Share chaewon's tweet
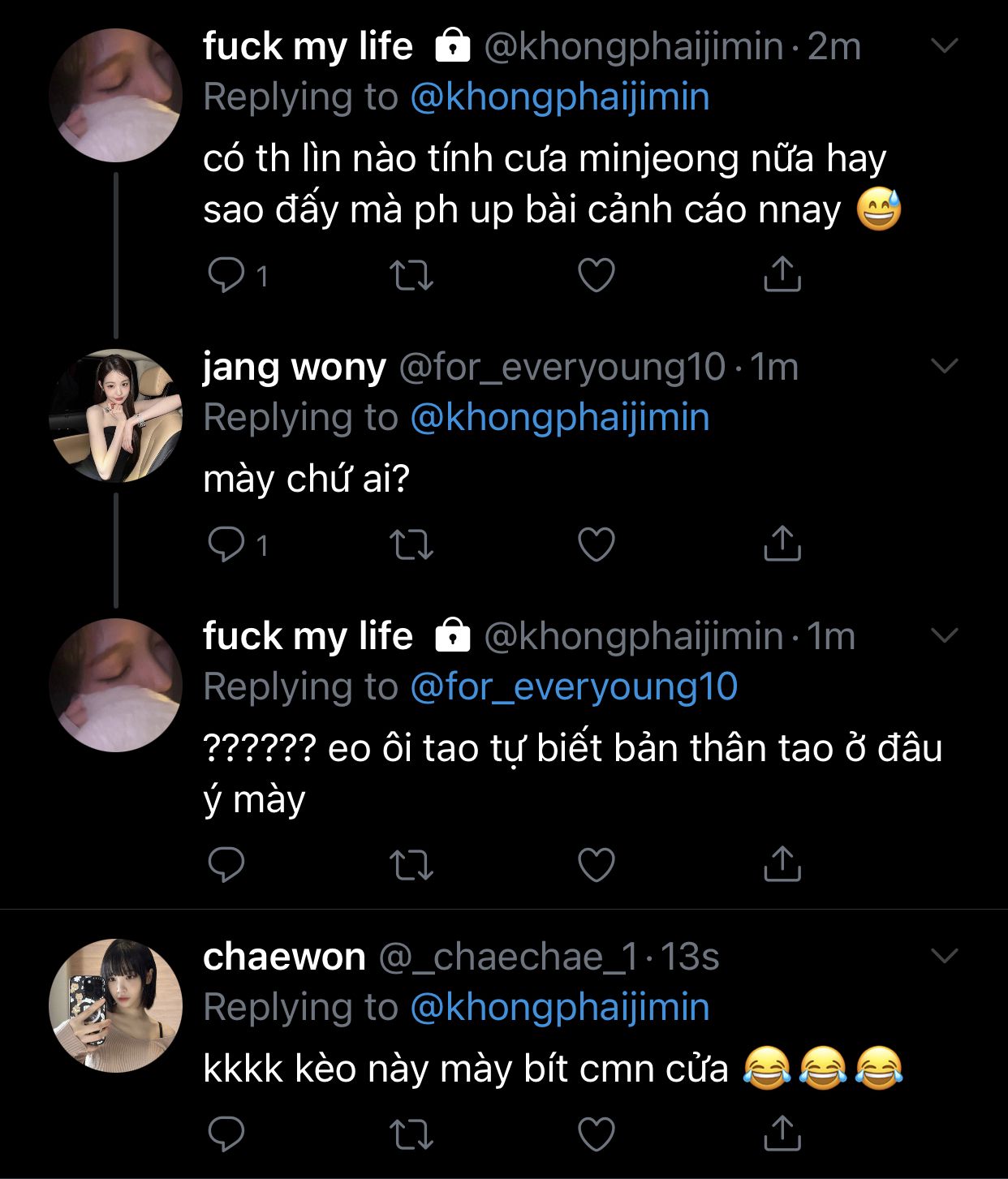The width and height of the screenshot is (1008, 1179). point(782,1134)
